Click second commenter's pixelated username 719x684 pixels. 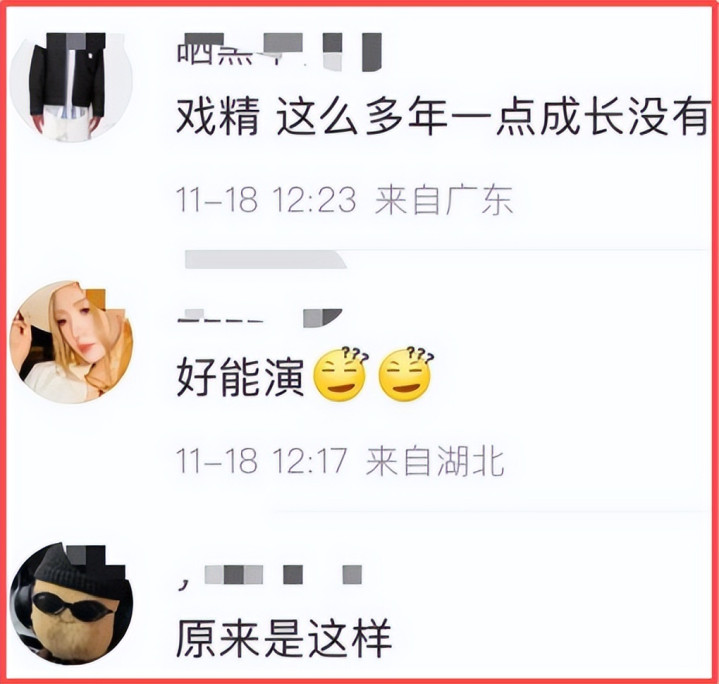(x=260, y=317)
